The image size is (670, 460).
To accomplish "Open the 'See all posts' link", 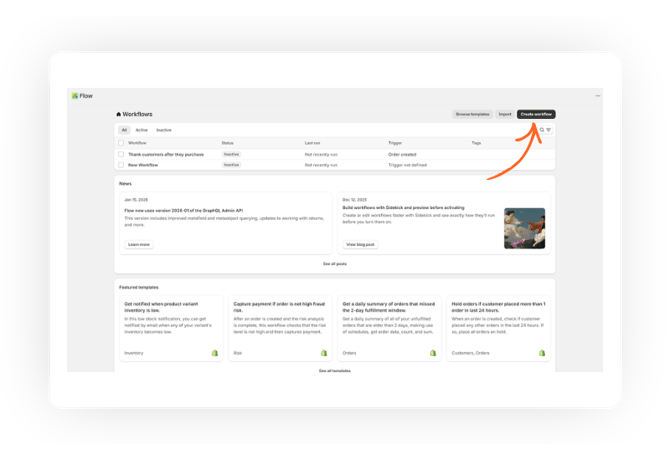I will (x=334, y=264).
